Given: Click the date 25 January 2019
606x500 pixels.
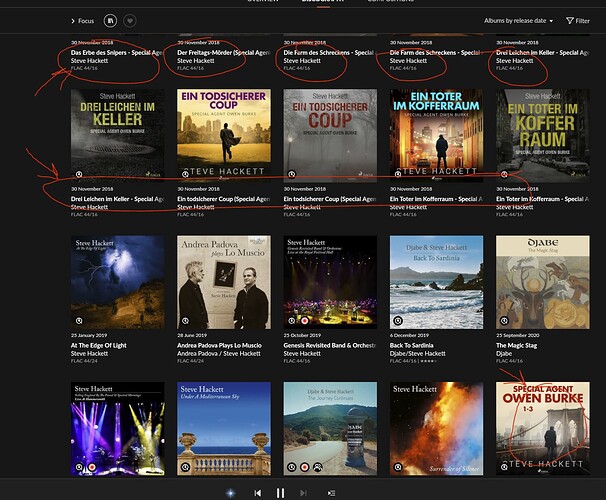Looking at the screenshot, I should [89, 335].
